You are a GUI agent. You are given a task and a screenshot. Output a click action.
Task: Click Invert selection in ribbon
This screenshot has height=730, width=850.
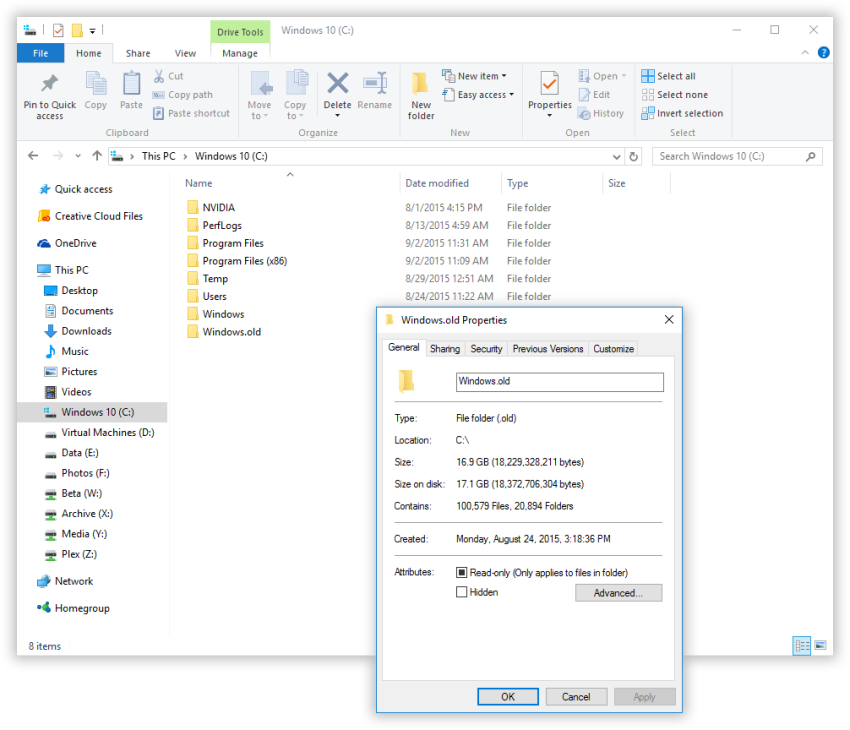[x=682, y=113]
